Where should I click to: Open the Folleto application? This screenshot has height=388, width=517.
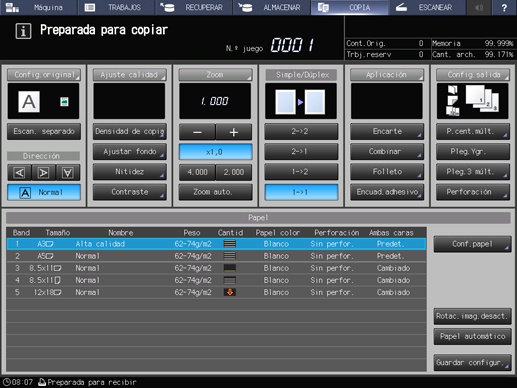click(x=387, y=172)
